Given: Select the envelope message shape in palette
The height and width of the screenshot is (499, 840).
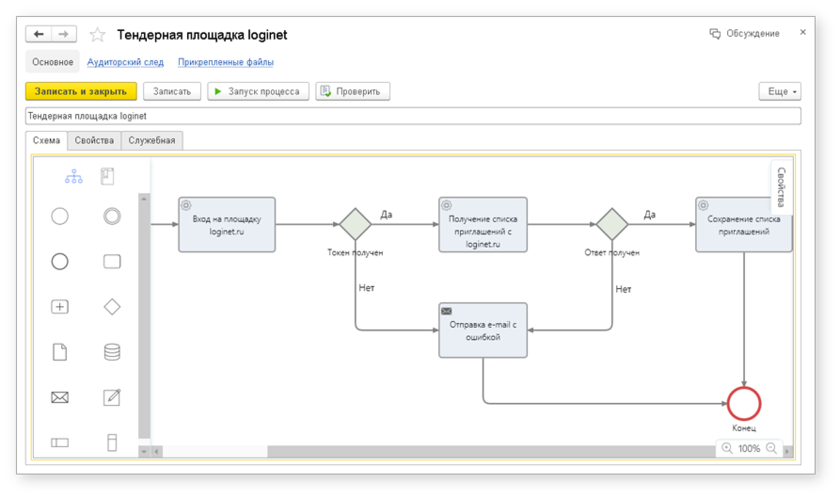Looking at the screenshot, I should (x=60, y=398).
